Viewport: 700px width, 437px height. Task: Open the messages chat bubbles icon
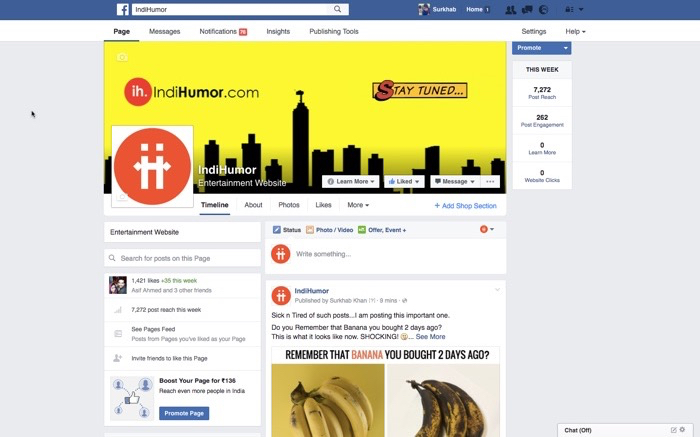pyautogui.click(x=527, y=9)
